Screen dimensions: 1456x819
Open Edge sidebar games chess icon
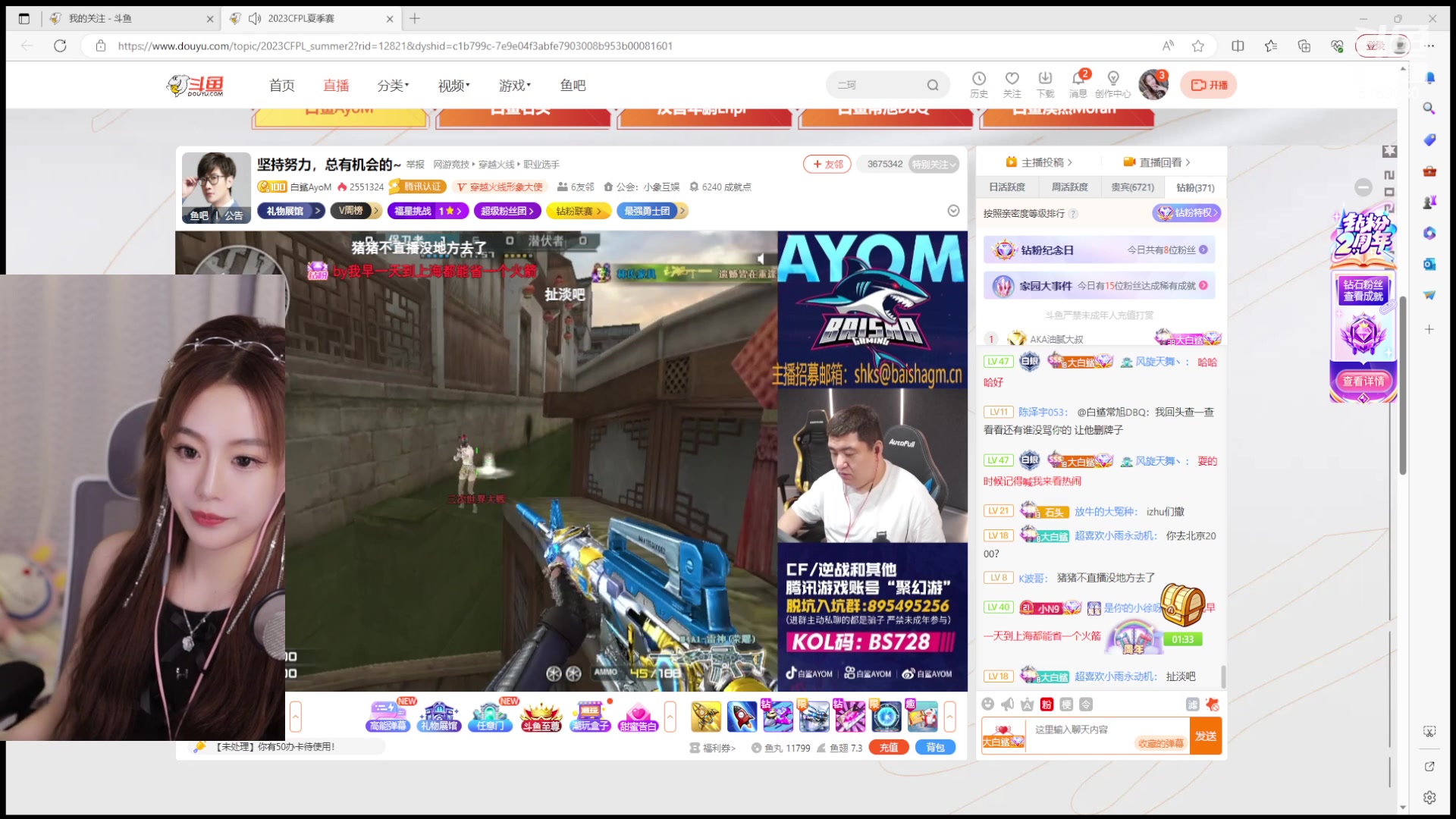[1429, 202]
